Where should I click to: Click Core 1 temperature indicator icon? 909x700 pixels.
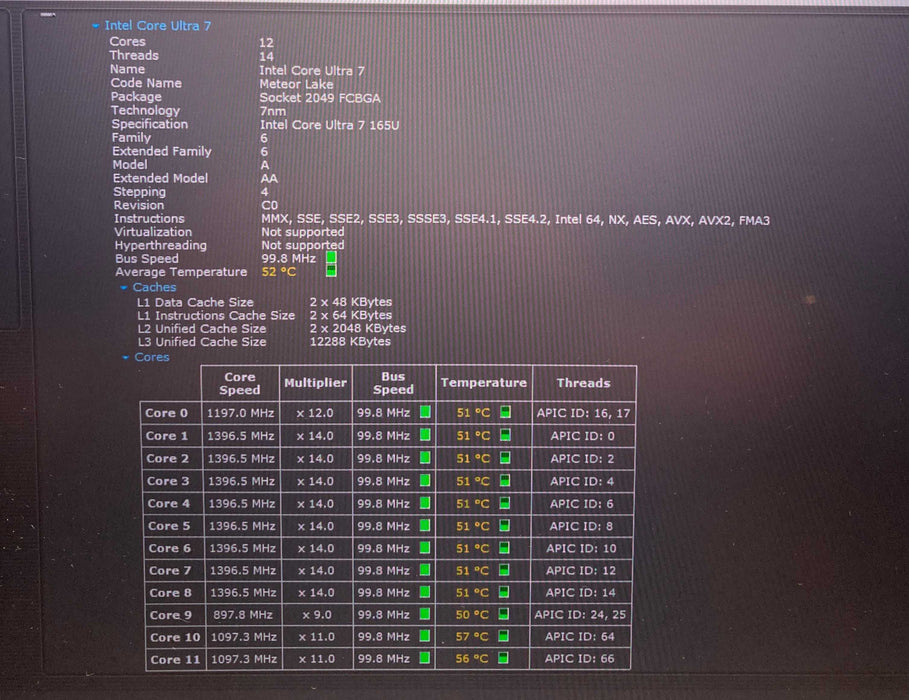point(506,435)
